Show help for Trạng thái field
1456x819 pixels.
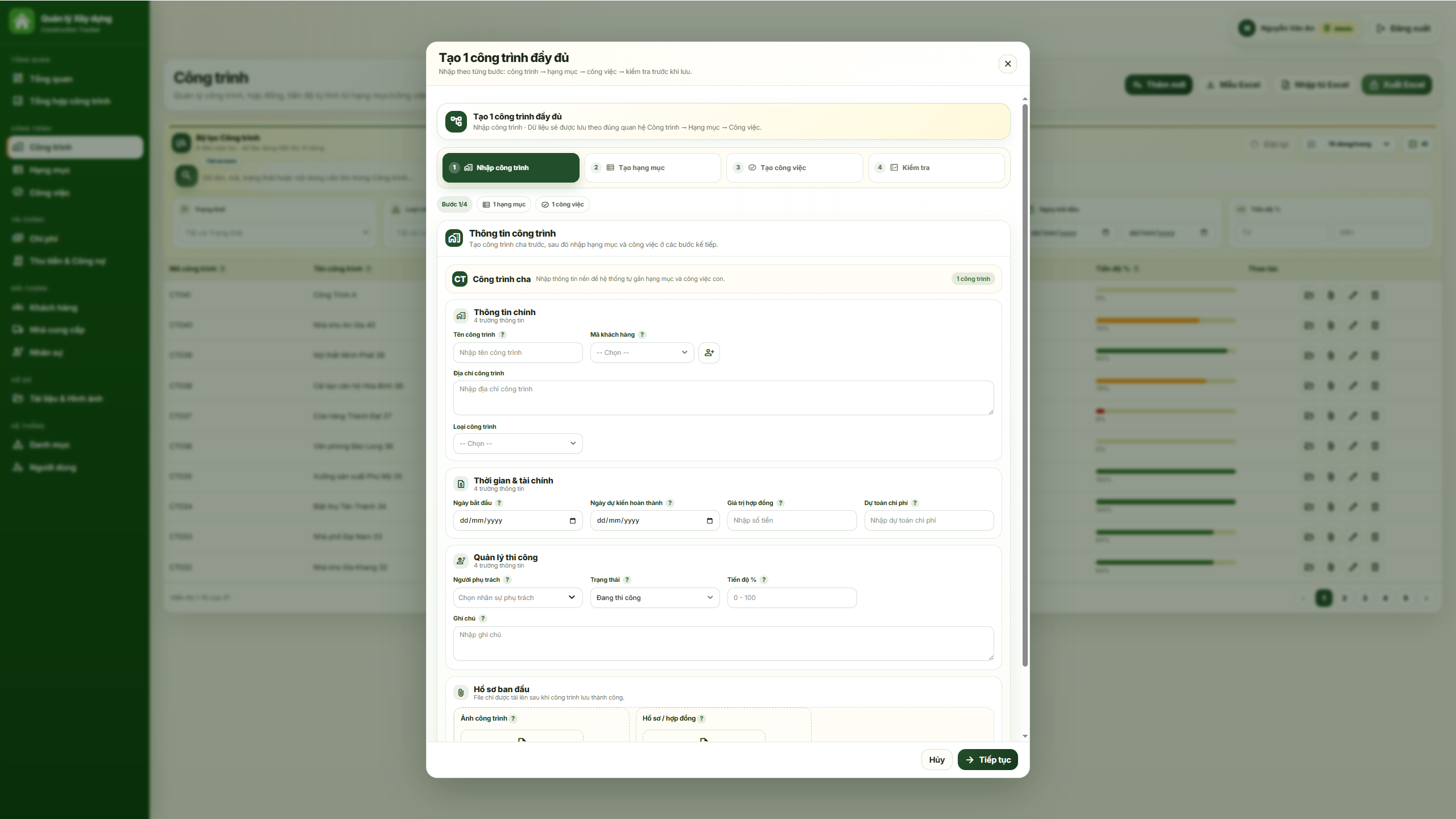coord(627,580)
